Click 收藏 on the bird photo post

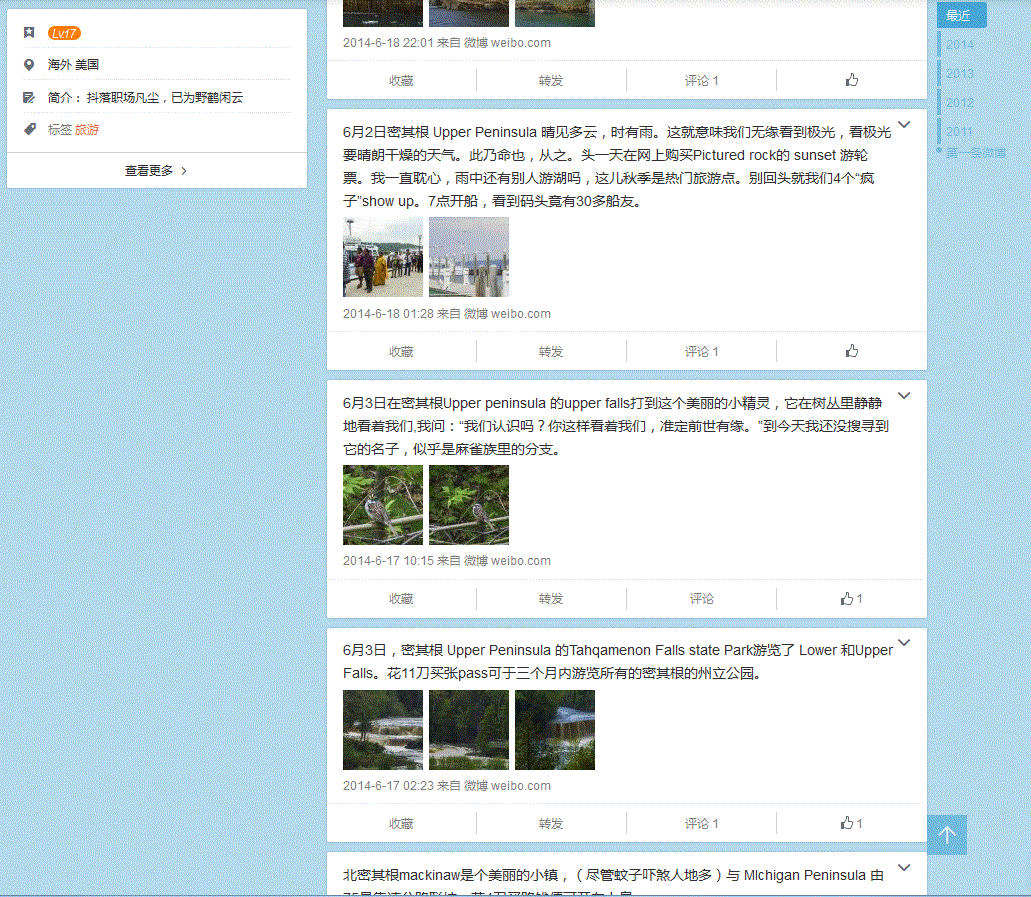click(401, 598)
